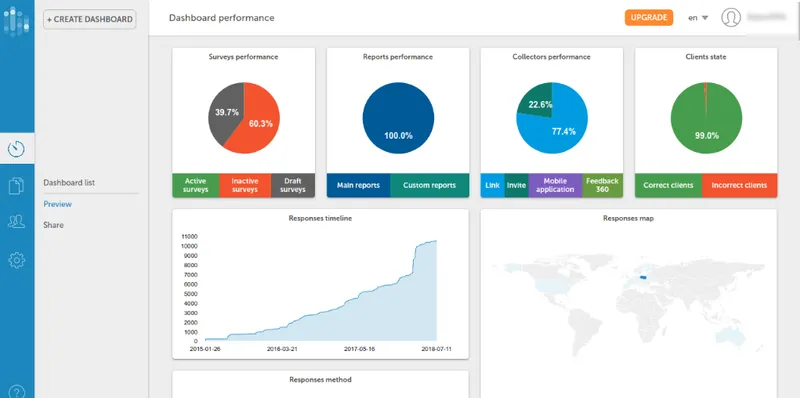The width and height of the screenshot is (800, 398).
Task: Toggle Active surveys legend
Action: pos(196,185)
